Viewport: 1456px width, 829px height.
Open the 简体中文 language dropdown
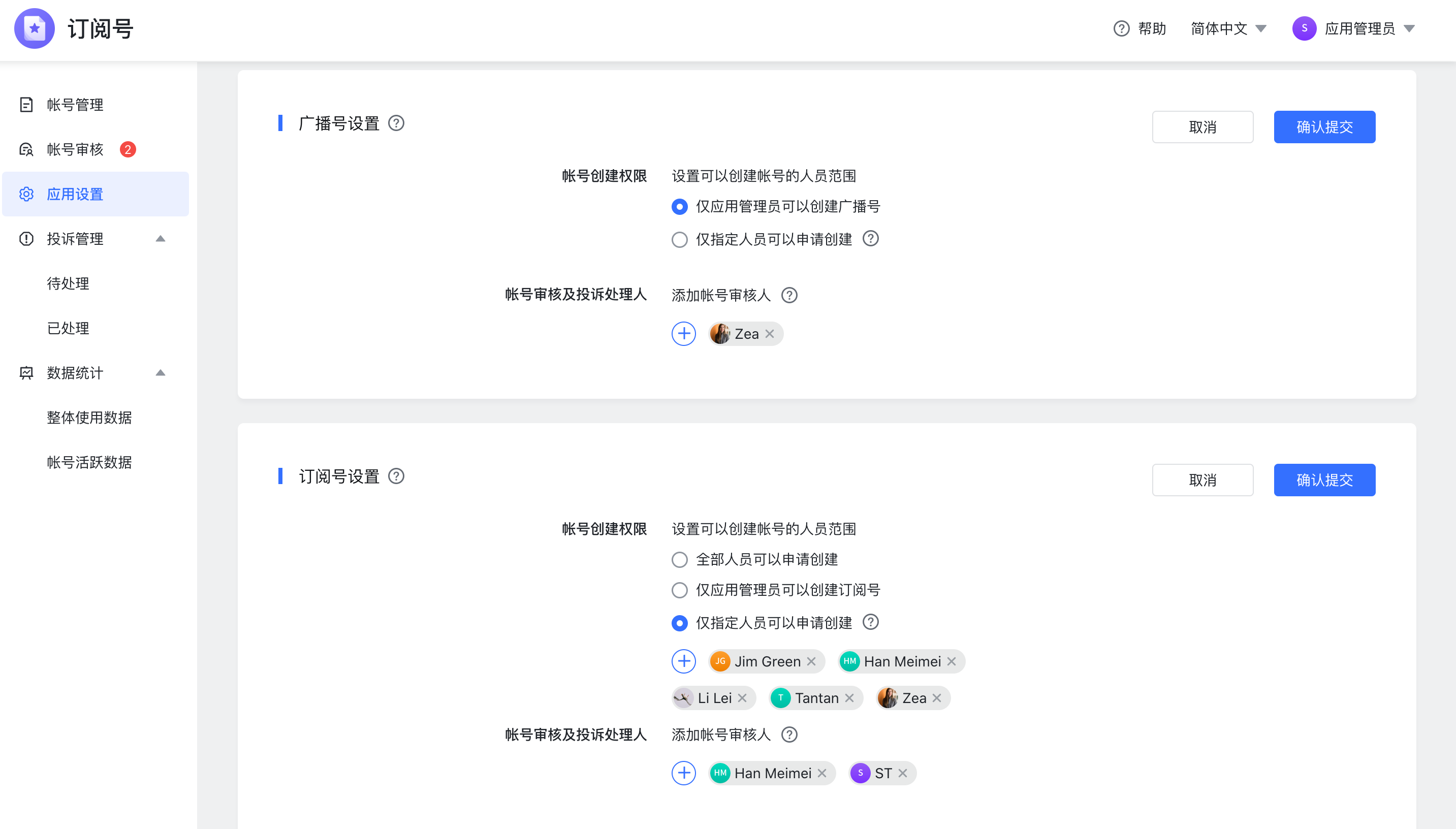click(x=1228, y=28)
